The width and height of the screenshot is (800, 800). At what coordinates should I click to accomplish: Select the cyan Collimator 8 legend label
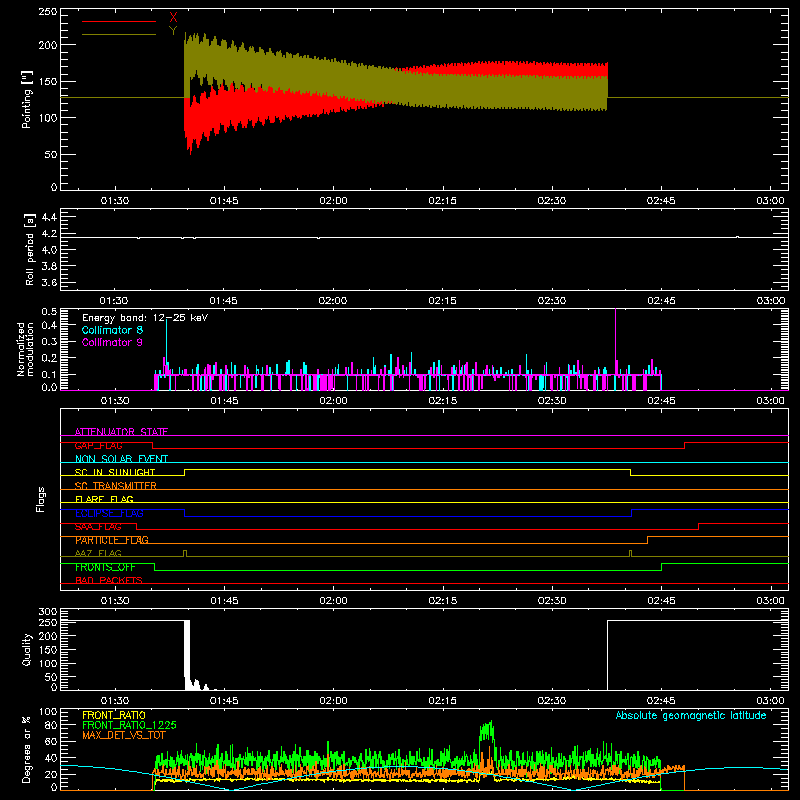tap(112, 330)
